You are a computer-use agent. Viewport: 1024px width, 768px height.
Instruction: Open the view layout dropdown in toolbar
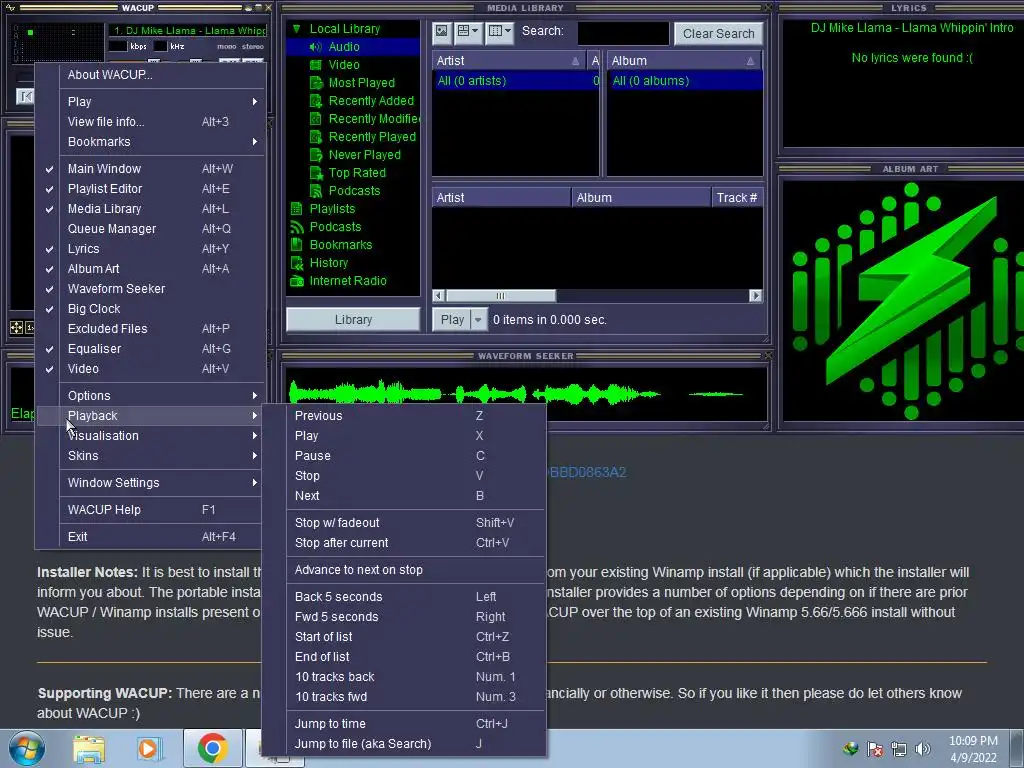(468, 31)
